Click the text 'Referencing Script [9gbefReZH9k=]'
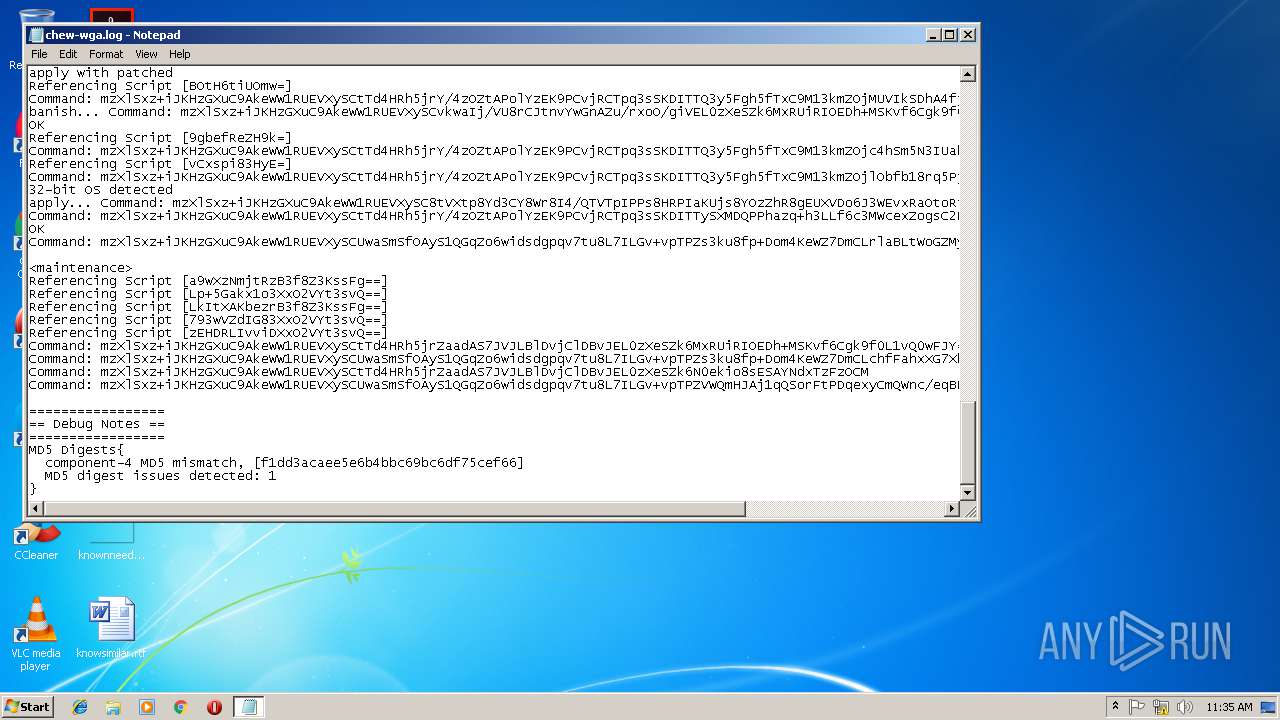This screenshot has width=1280, height=720. point(161,138)
